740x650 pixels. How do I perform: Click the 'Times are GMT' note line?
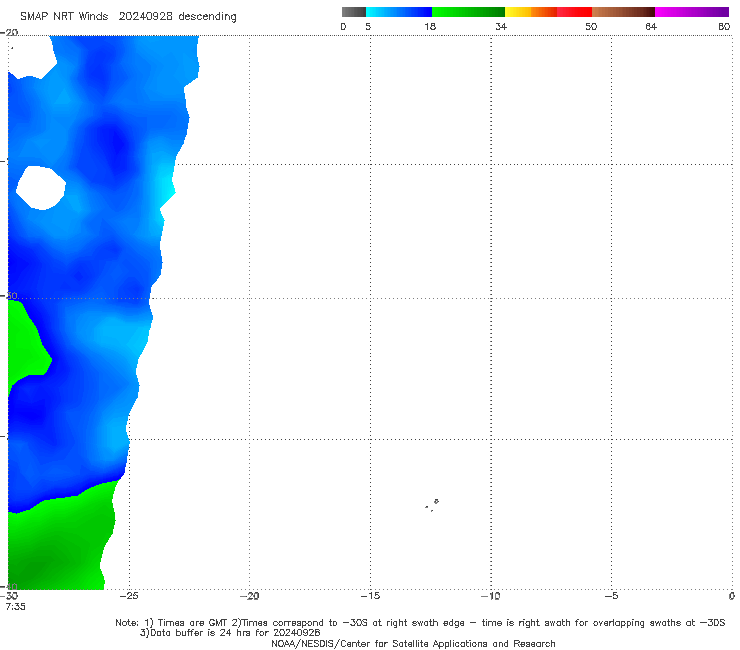tap(420, 623)
